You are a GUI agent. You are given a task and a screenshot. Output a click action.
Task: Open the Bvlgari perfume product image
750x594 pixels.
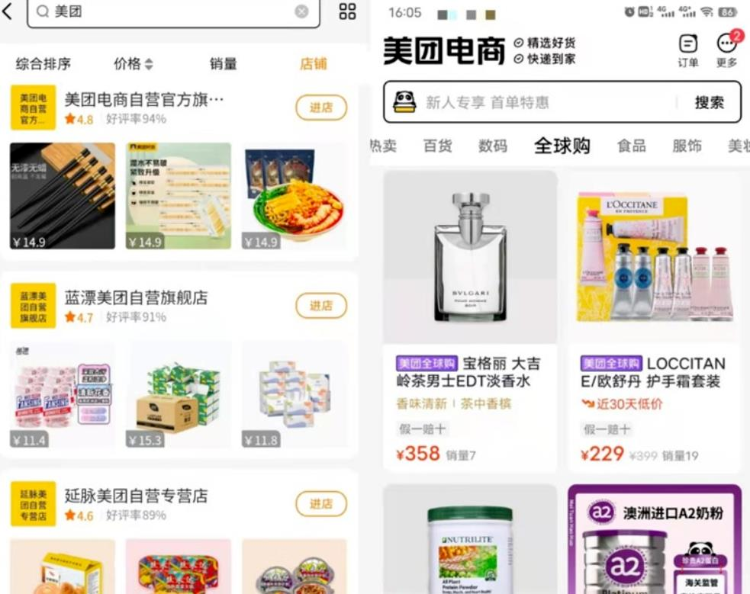click(470, 257)
